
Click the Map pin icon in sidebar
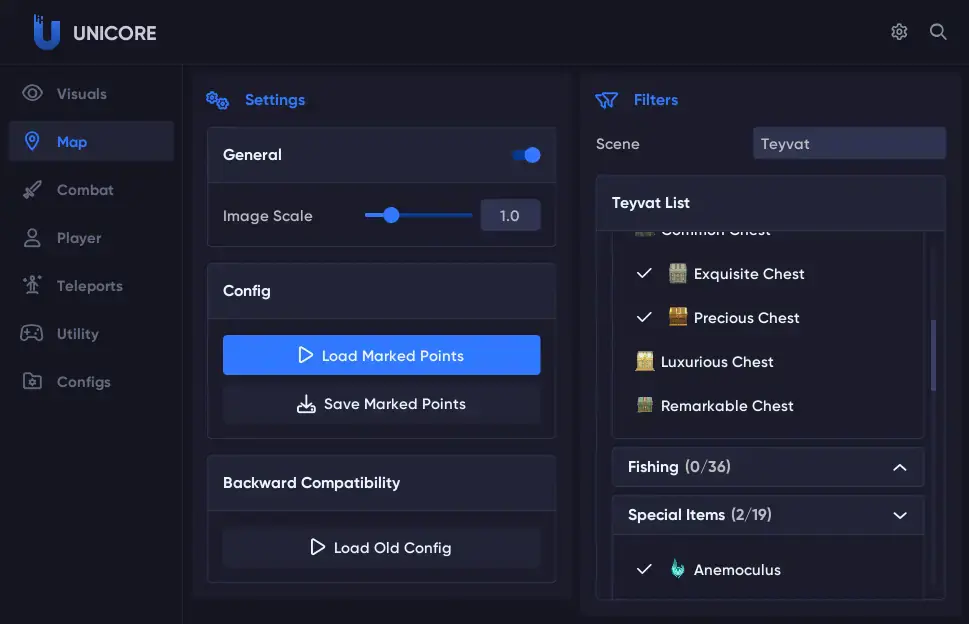point(32,141)
